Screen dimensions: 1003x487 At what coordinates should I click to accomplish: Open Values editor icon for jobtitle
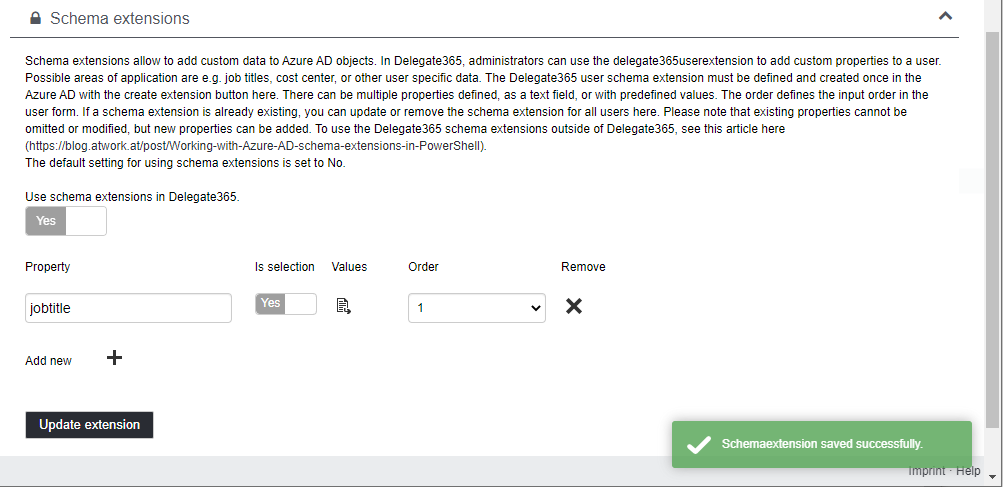pos(344,306)
